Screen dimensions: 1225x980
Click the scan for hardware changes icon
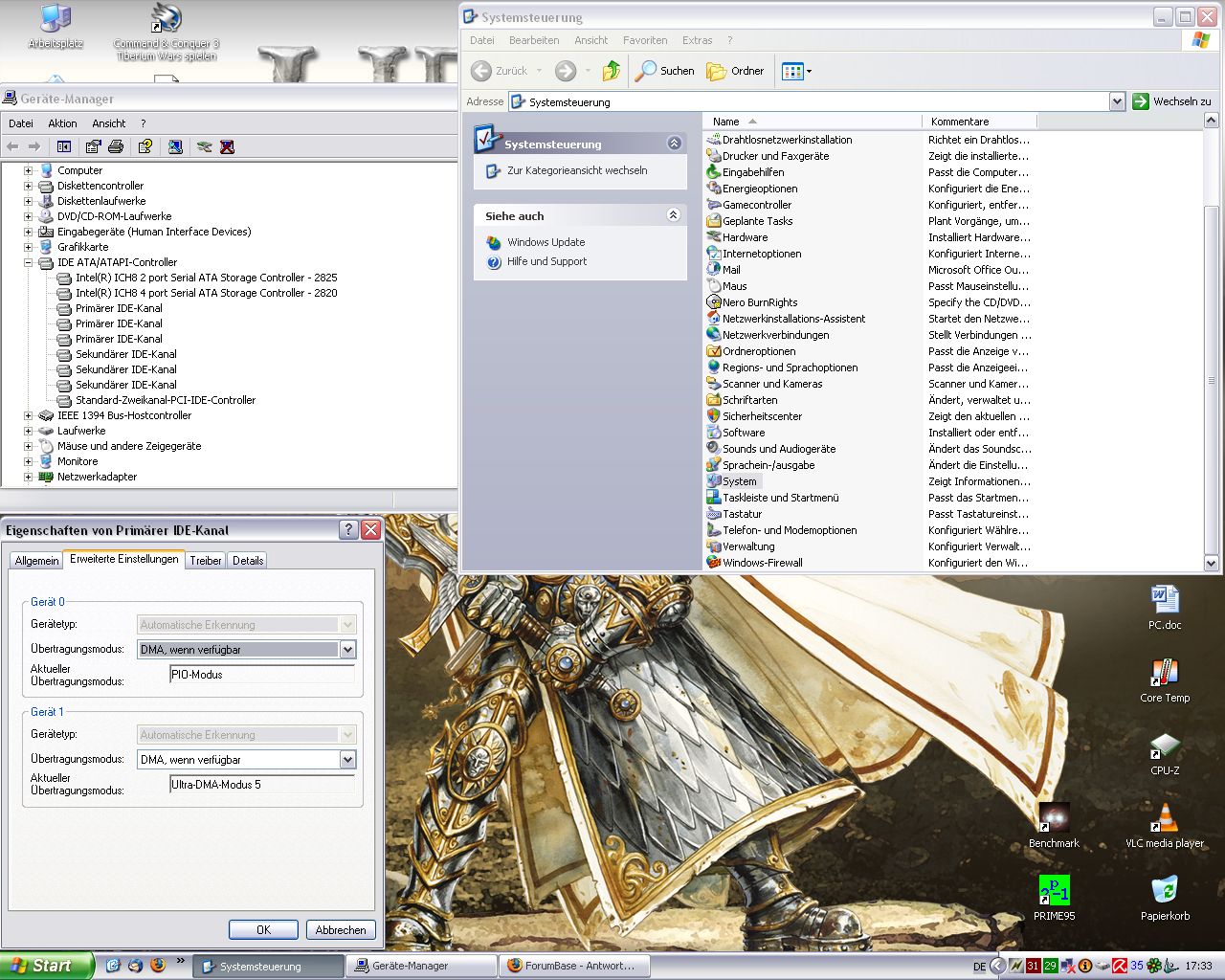point(175,146)
